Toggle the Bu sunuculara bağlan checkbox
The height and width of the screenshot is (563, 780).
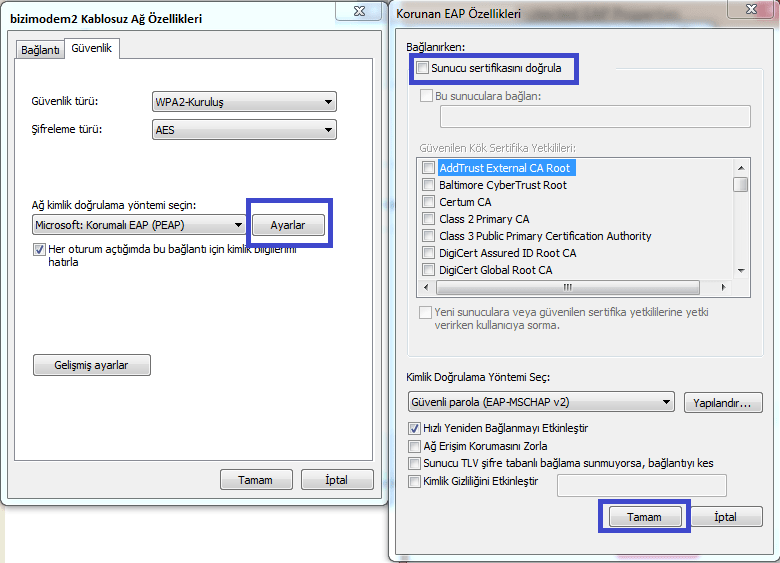coord(426,95)
